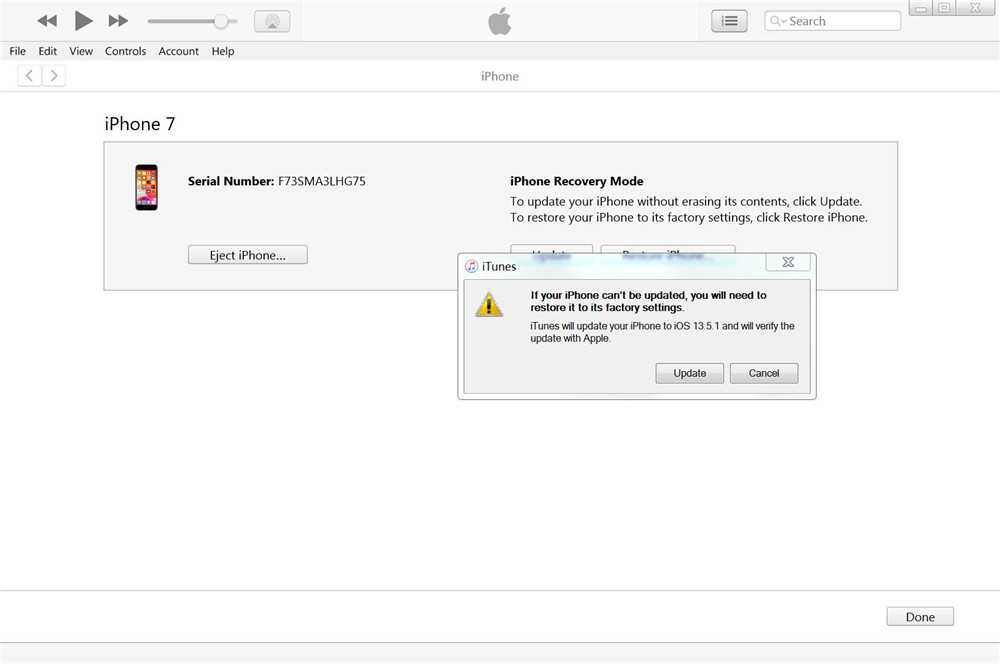Open the Controls menu

click(x=125, y=51)
